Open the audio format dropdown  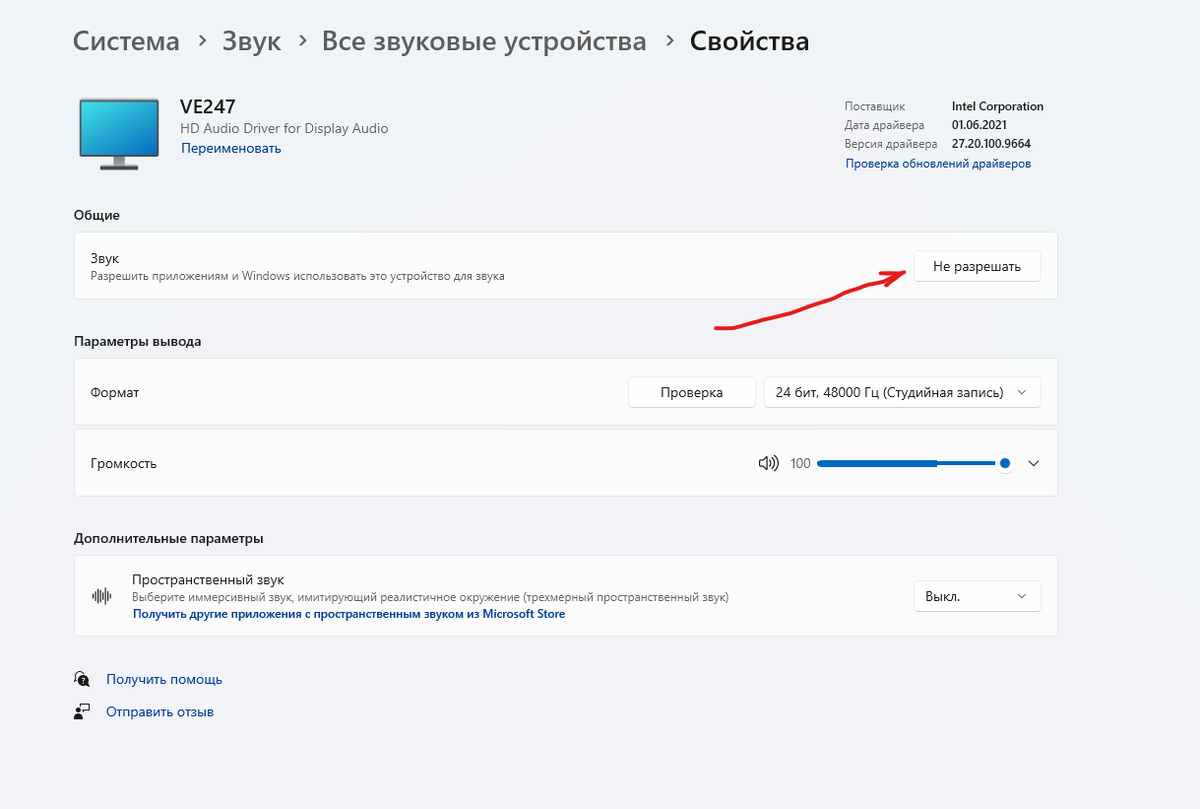(901, 391)
